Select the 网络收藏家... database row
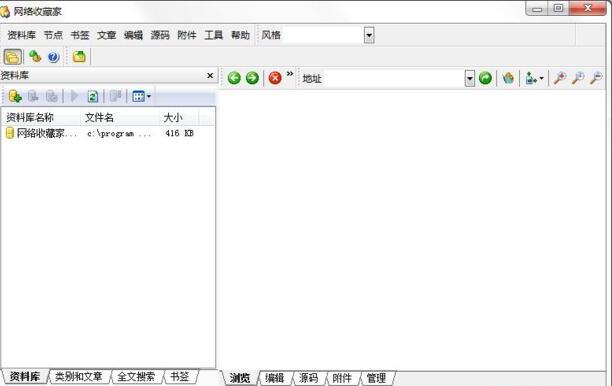 click(108, 133)
